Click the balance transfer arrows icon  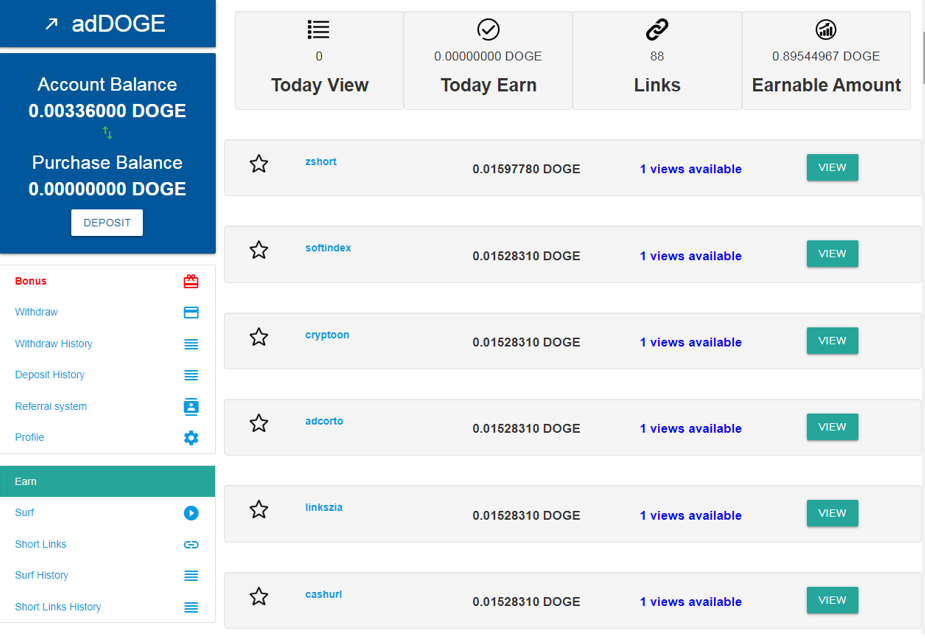107,133
